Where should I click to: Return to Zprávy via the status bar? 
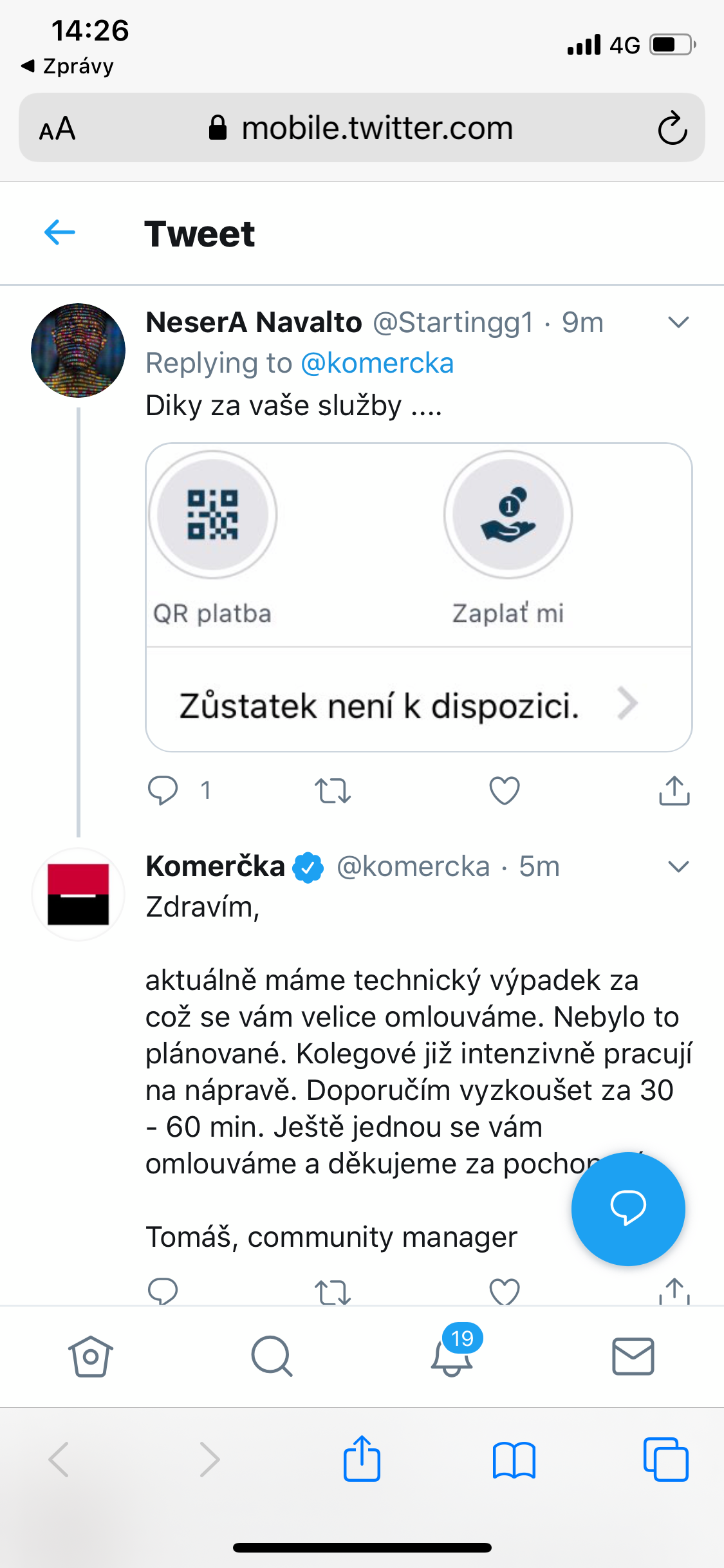tap(66, 65)
